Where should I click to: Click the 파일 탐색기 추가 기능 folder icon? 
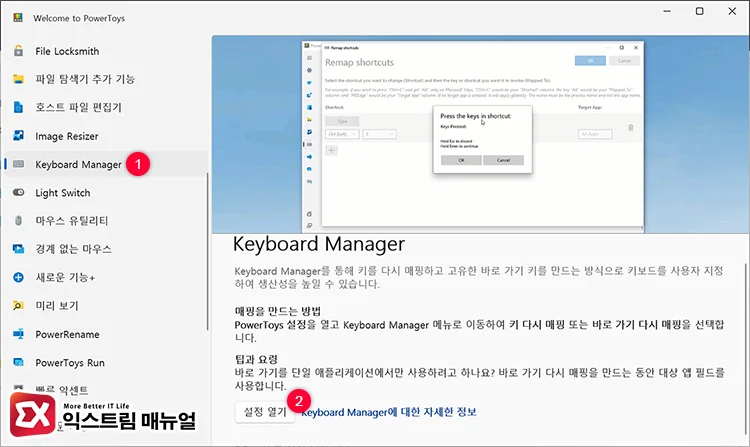click(x=18, y=79)
